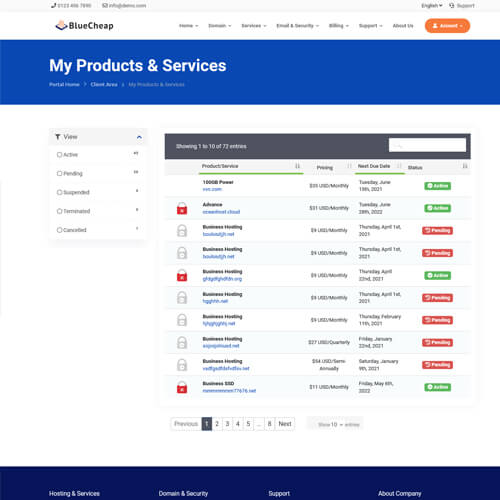Click the grey lock on the $27 Quarterly row
The image size is (500, 500).
coord(182,342)
